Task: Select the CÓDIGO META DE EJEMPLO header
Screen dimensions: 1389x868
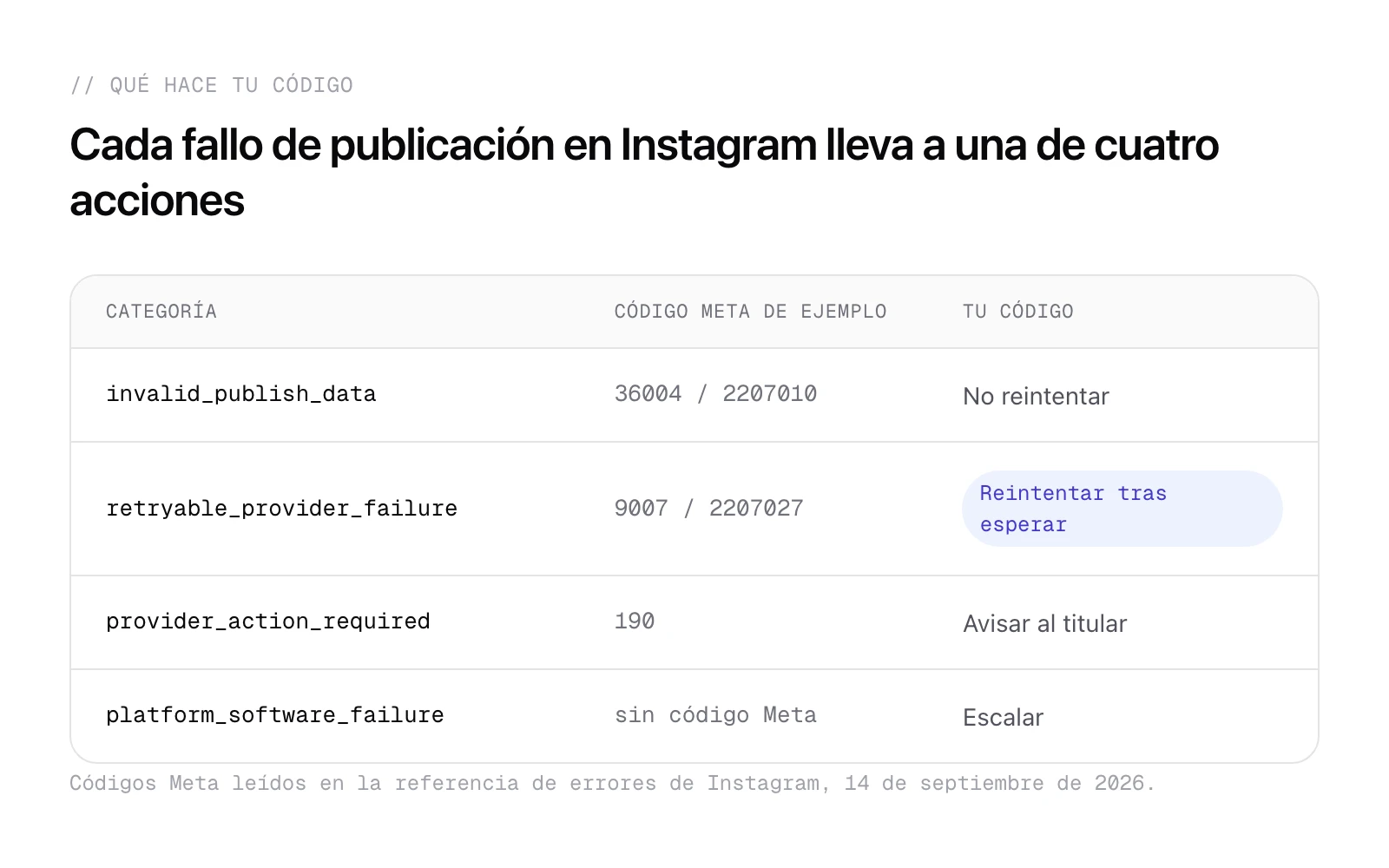Action: tap(750, 312)
